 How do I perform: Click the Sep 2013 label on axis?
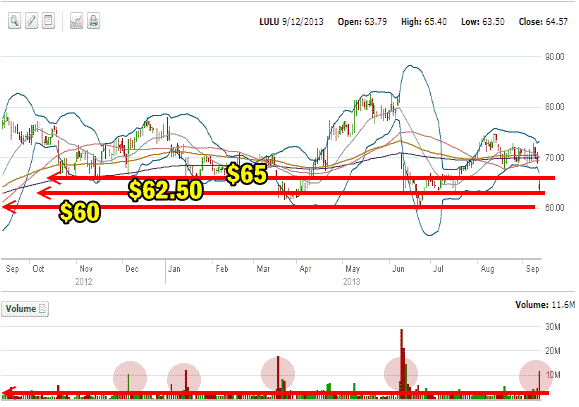(532, 269)
